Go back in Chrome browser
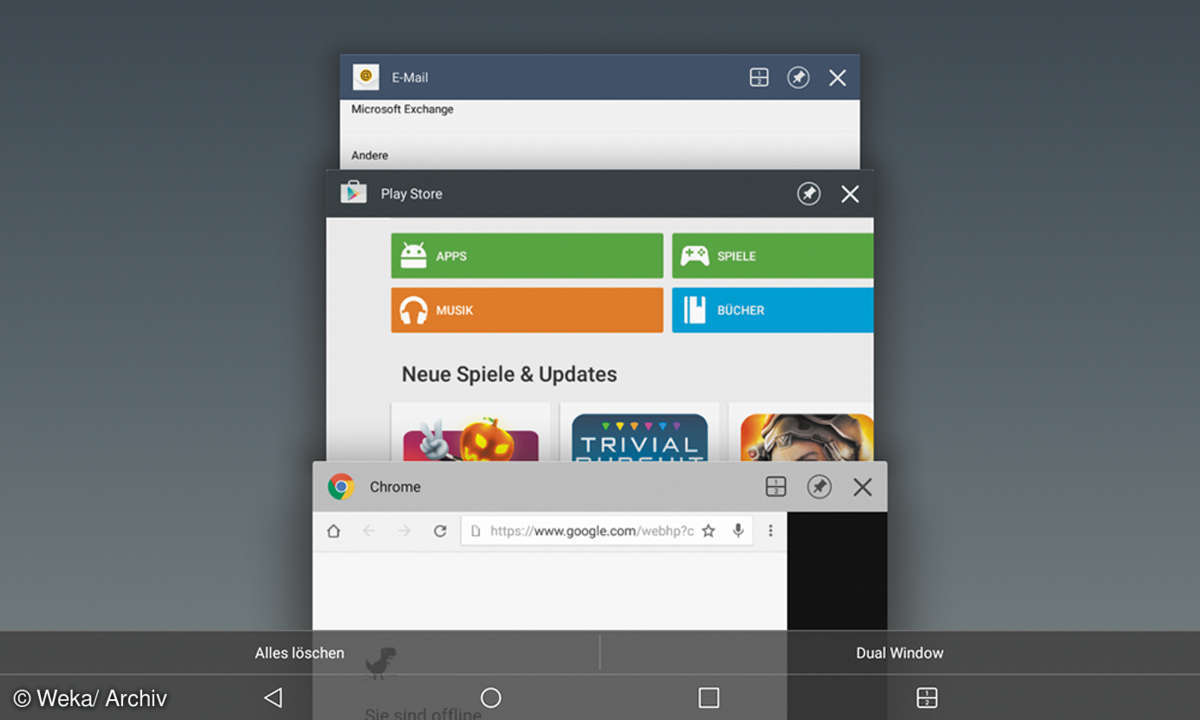 point(368,531)
